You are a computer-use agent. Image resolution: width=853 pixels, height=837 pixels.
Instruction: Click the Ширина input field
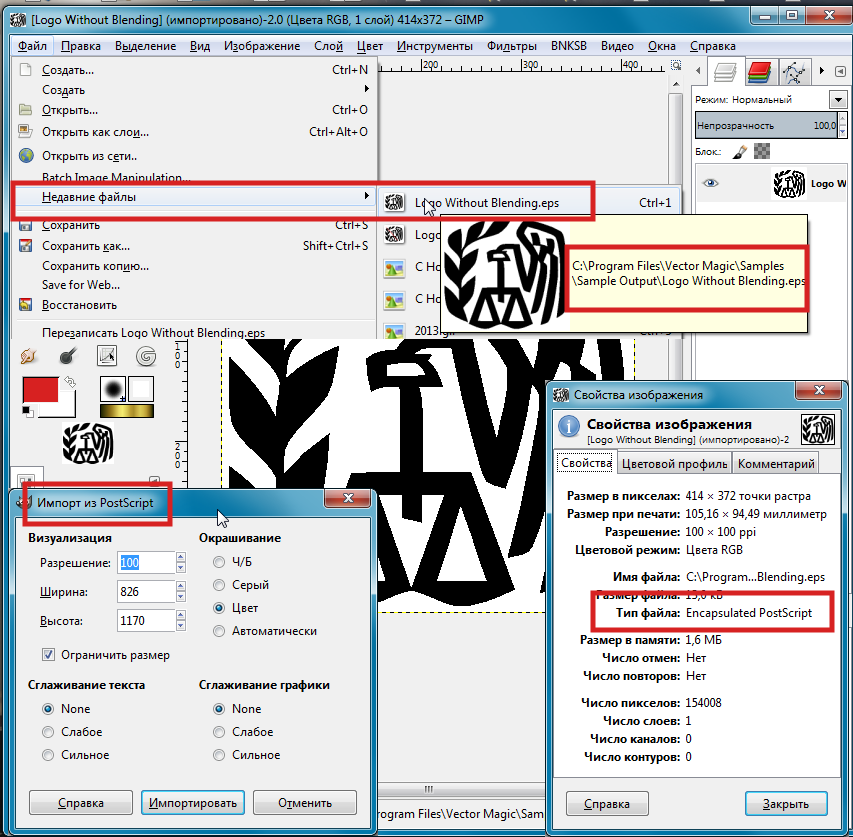coord(146,591)
